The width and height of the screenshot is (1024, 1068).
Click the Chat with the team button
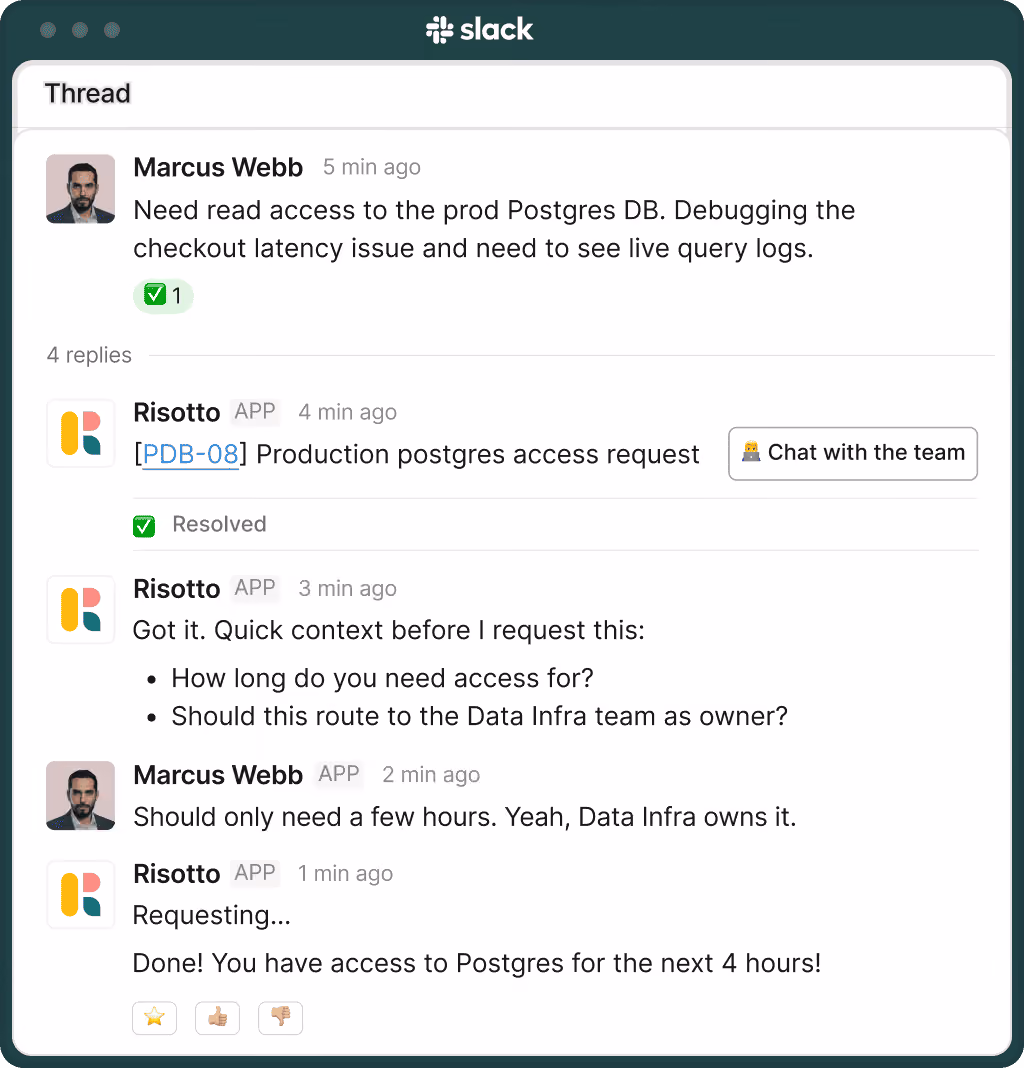coord(853,454)
